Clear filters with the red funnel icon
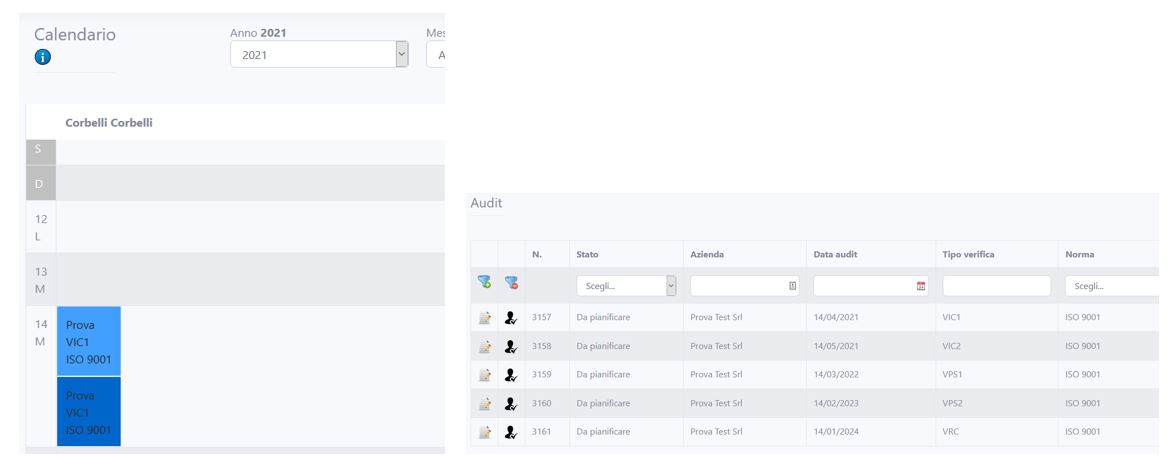1175x473 pixels. (x=511, y=283)
